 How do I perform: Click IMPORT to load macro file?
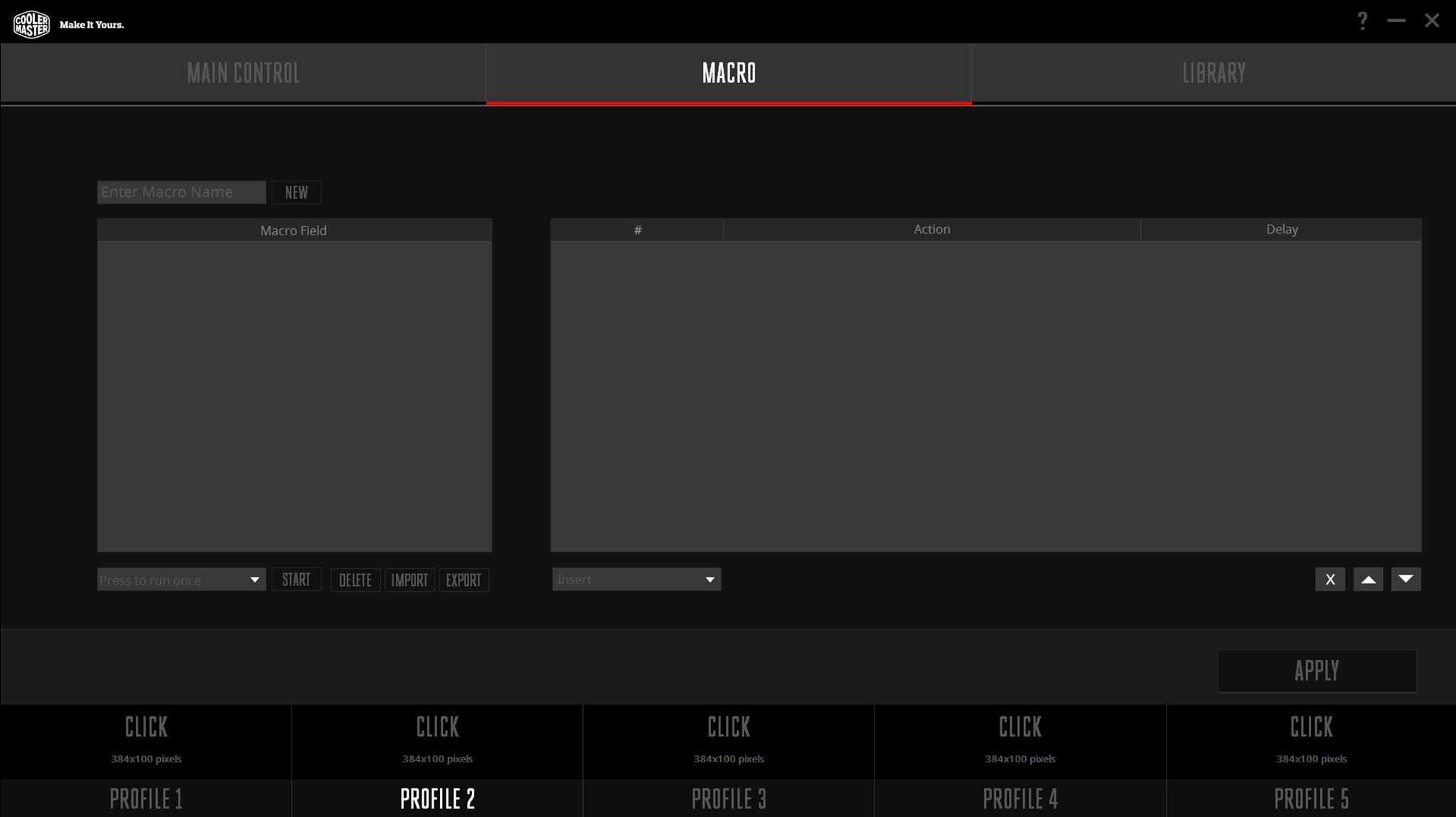409,579
